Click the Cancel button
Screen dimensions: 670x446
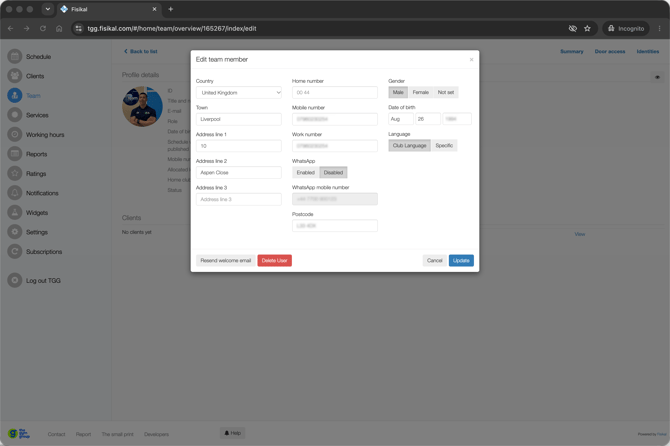coord(435,261)
